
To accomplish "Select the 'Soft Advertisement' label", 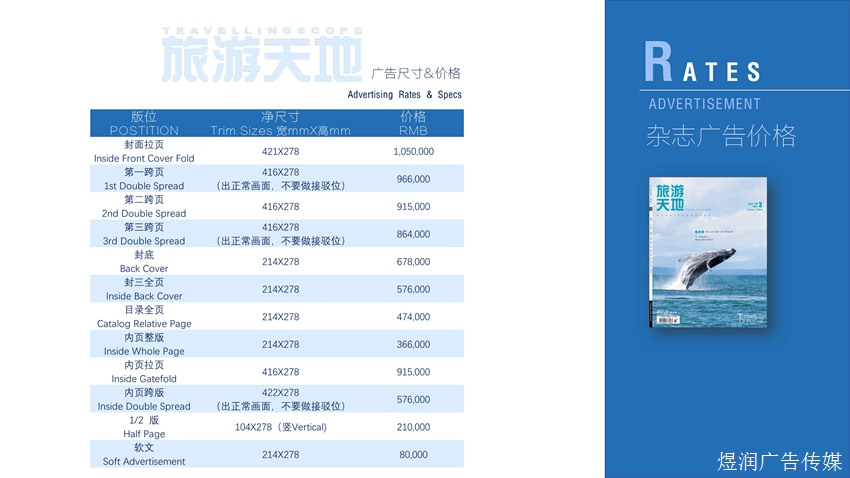I will click(x=144, y=462).
